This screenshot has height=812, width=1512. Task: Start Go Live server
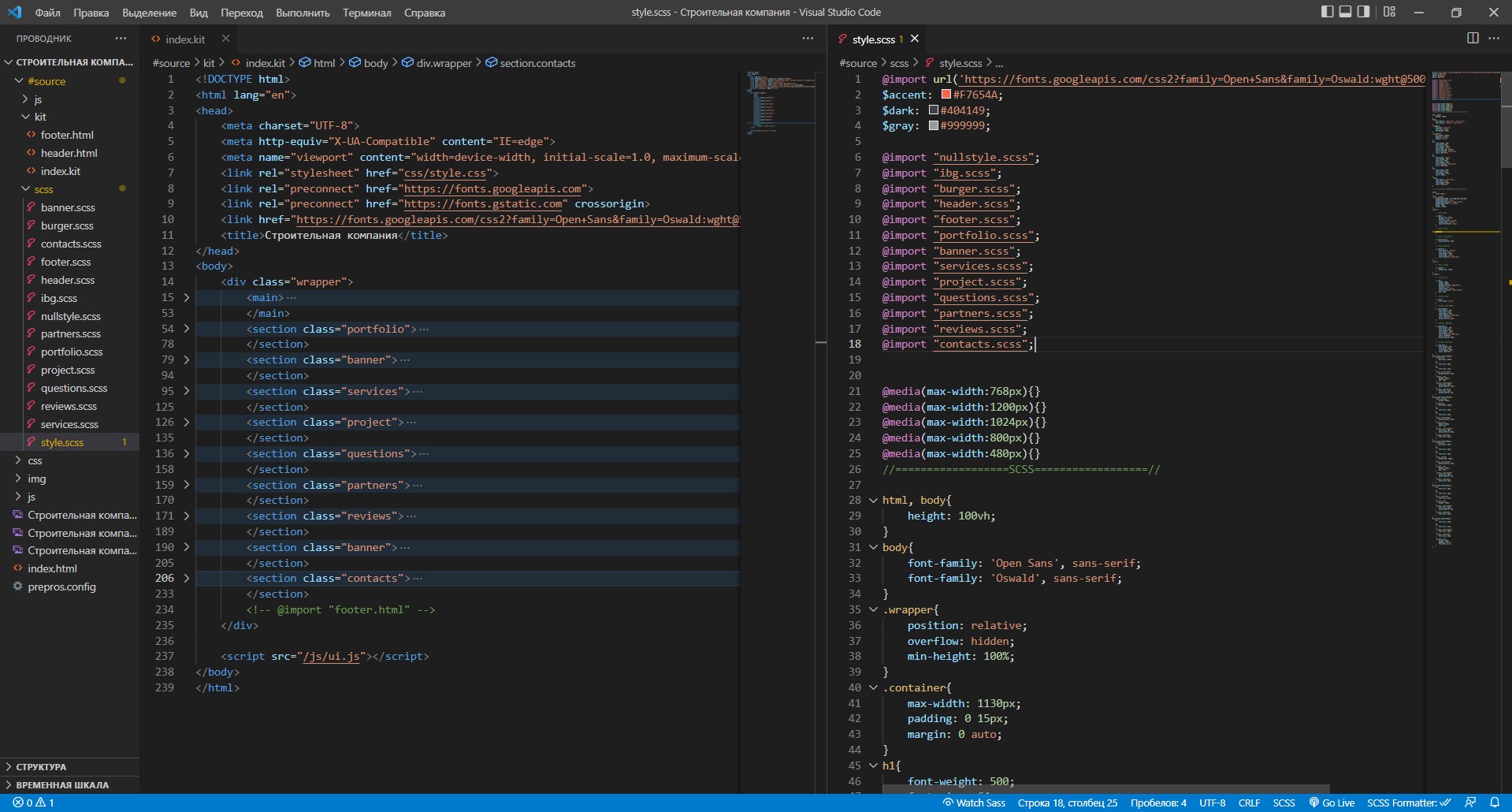click(x=1332, y=803)
